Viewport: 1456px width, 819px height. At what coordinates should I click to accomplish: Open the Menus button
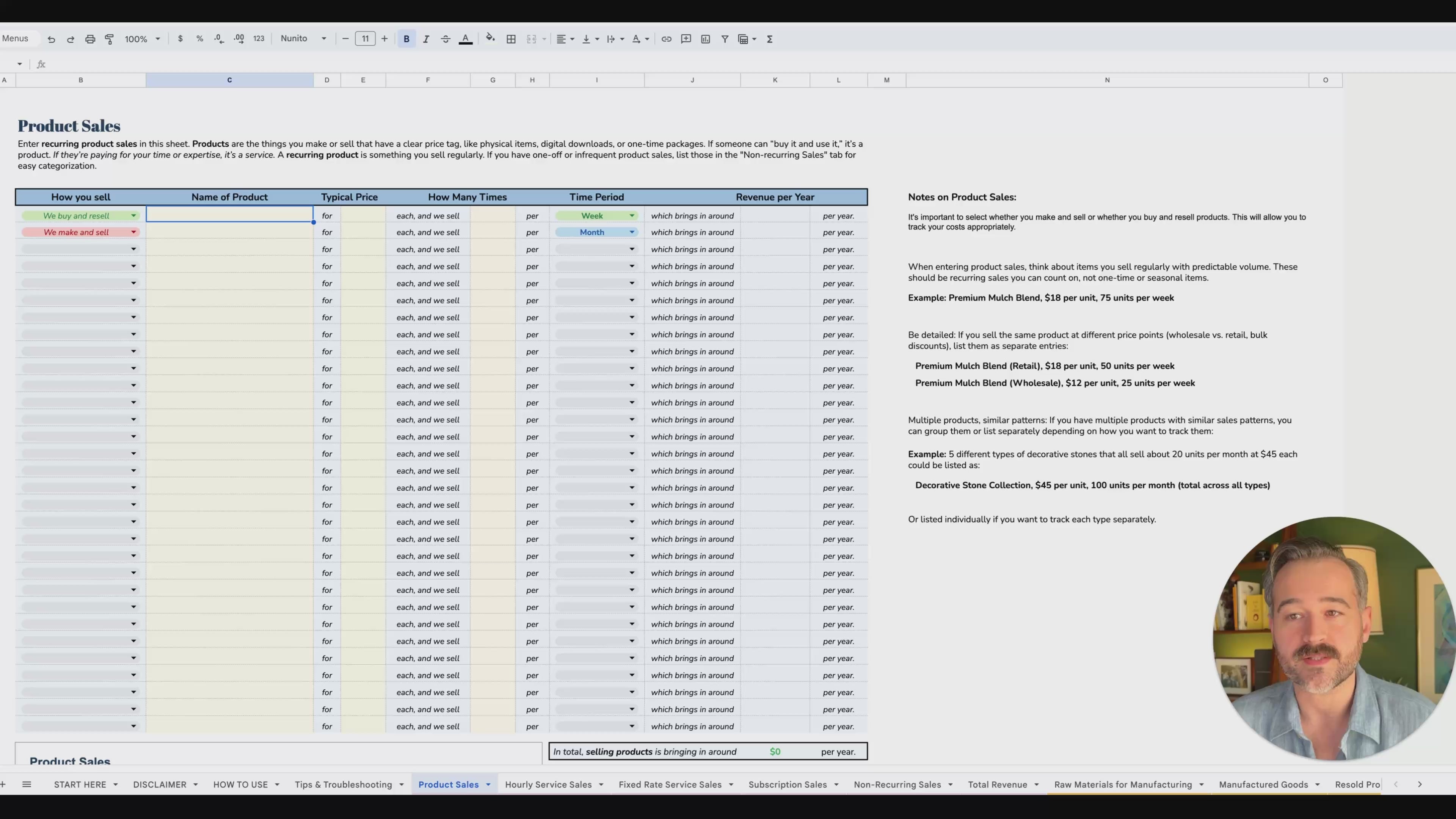[16, 38]
